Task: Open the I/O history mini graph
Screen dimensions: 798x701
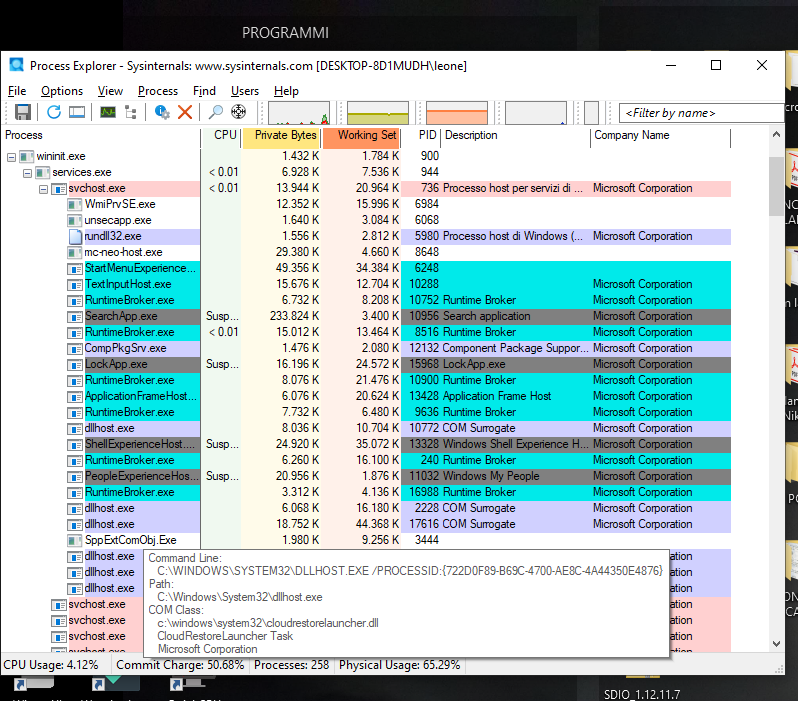Action: [x=535, y=113]
